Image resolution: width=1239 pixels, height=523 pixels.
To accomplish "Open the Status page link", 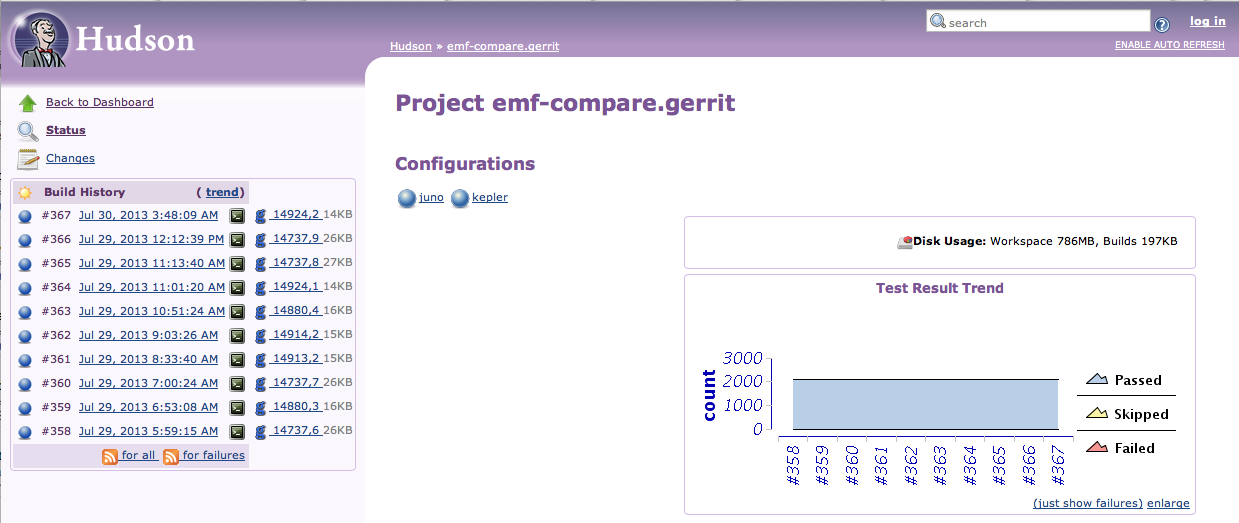I will (66, 130).
